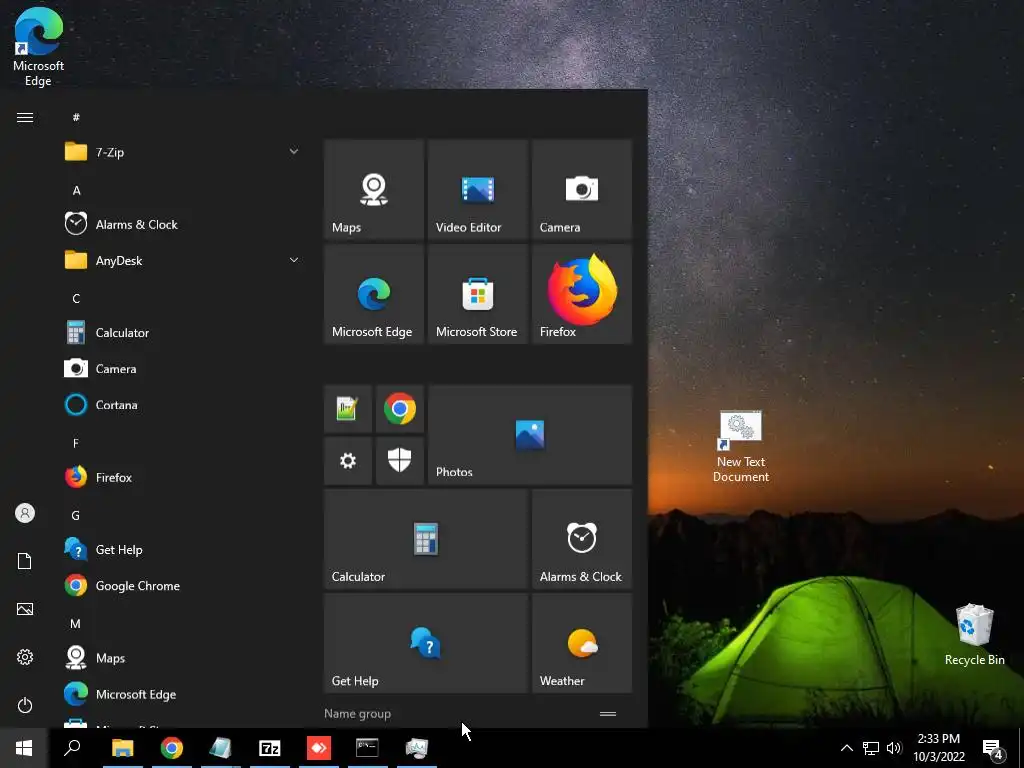Open the notification Action Center
The height and width of the screenshot is (768, 1024).
(993, 748)
